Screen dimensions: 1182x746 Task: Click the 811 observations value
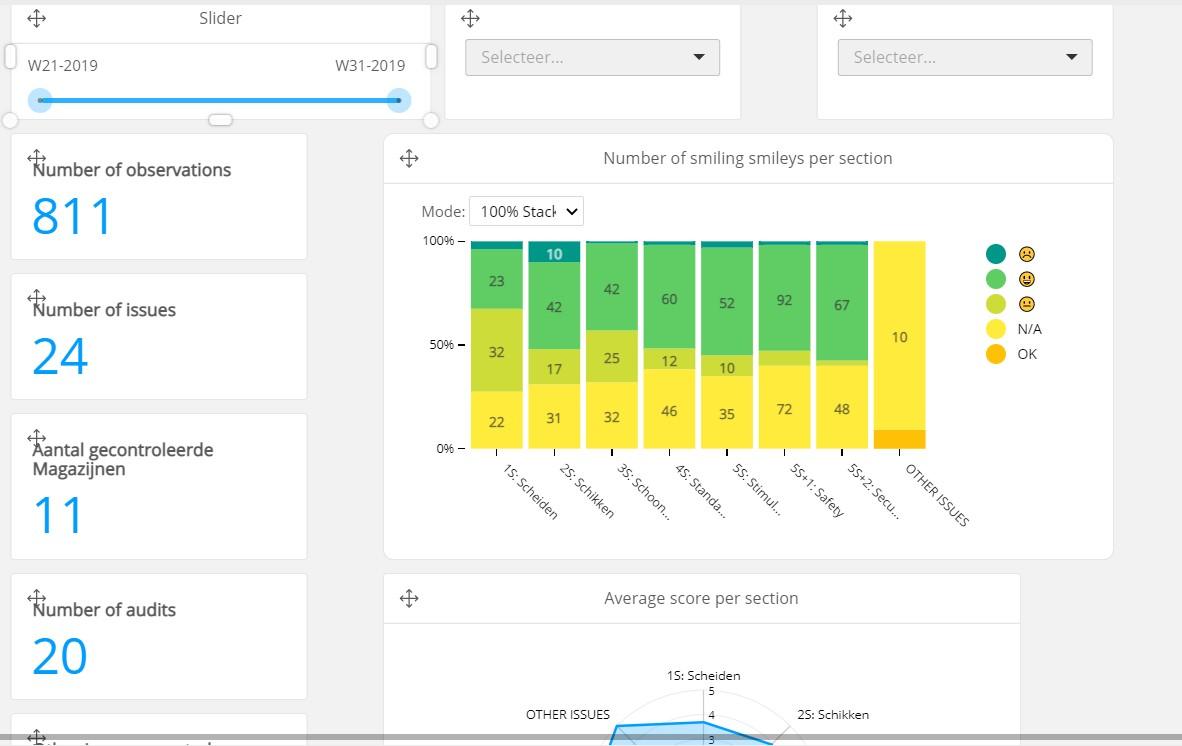(72, 216)
